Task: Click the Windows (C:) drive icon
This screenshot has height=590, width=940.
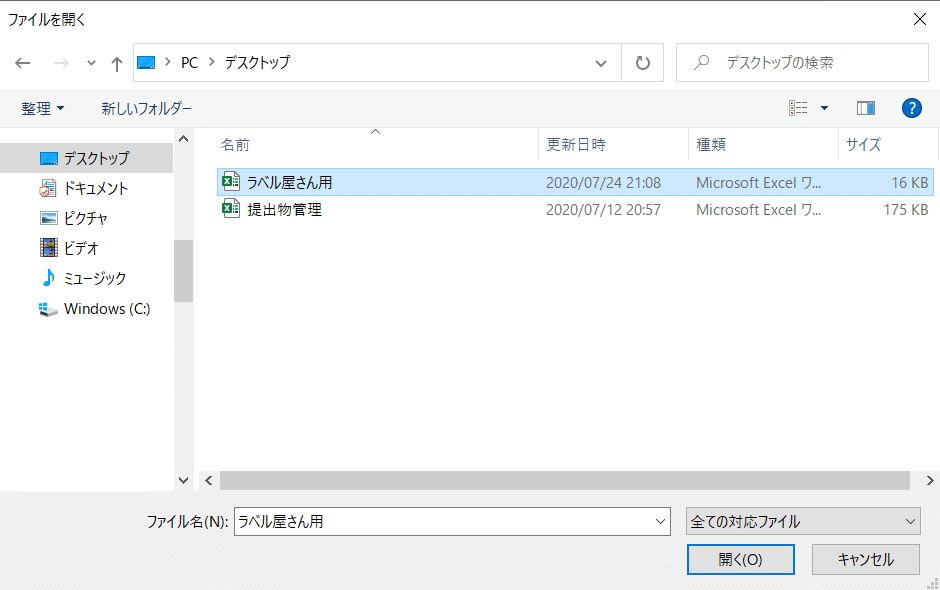Action: pyautogui.click(x=48, y=309)
